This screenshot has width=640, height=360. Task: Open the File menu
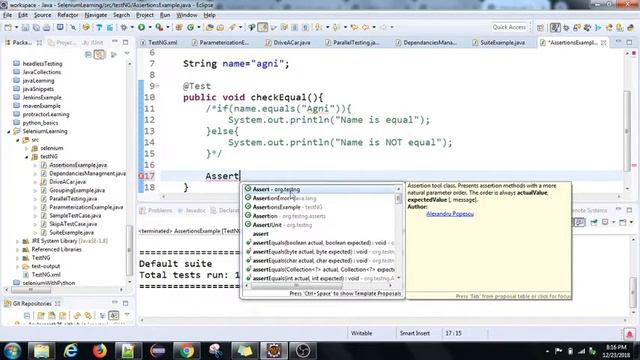point(7,15)
